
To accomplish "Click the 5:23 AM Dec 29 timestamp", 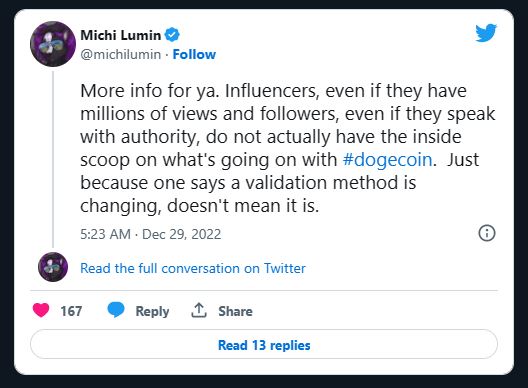I will pyautogui.click(x=151, y=234).
